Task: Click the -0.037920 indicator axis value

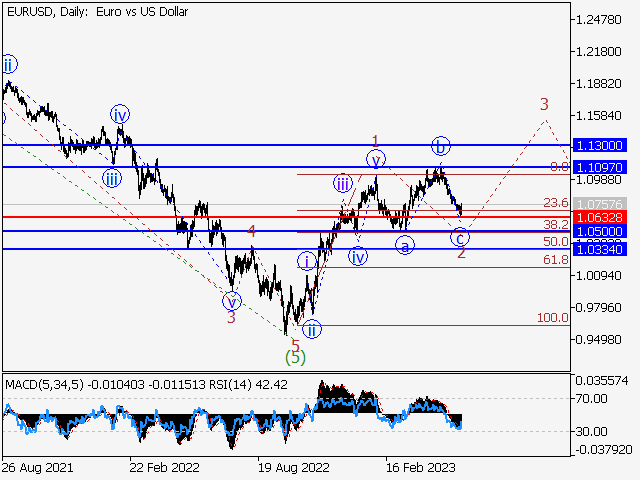Action: (x=603, y=450)
